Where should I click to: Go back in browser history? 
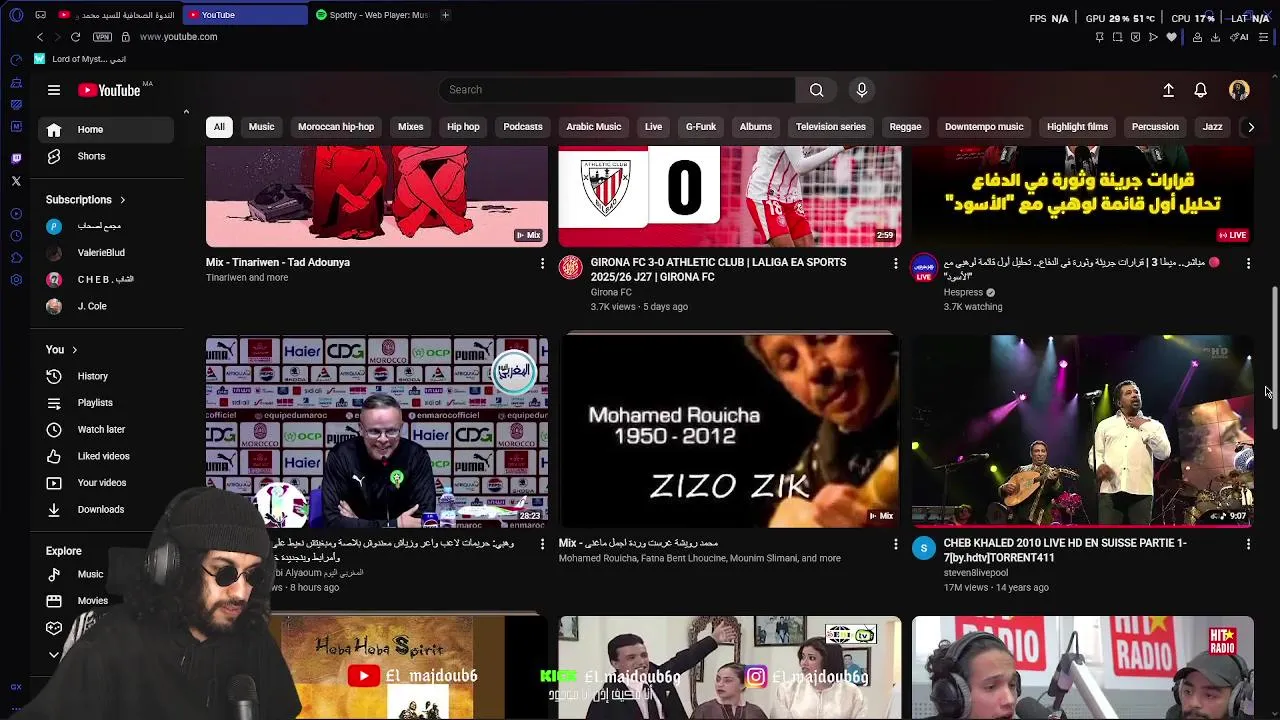point(40,37)
